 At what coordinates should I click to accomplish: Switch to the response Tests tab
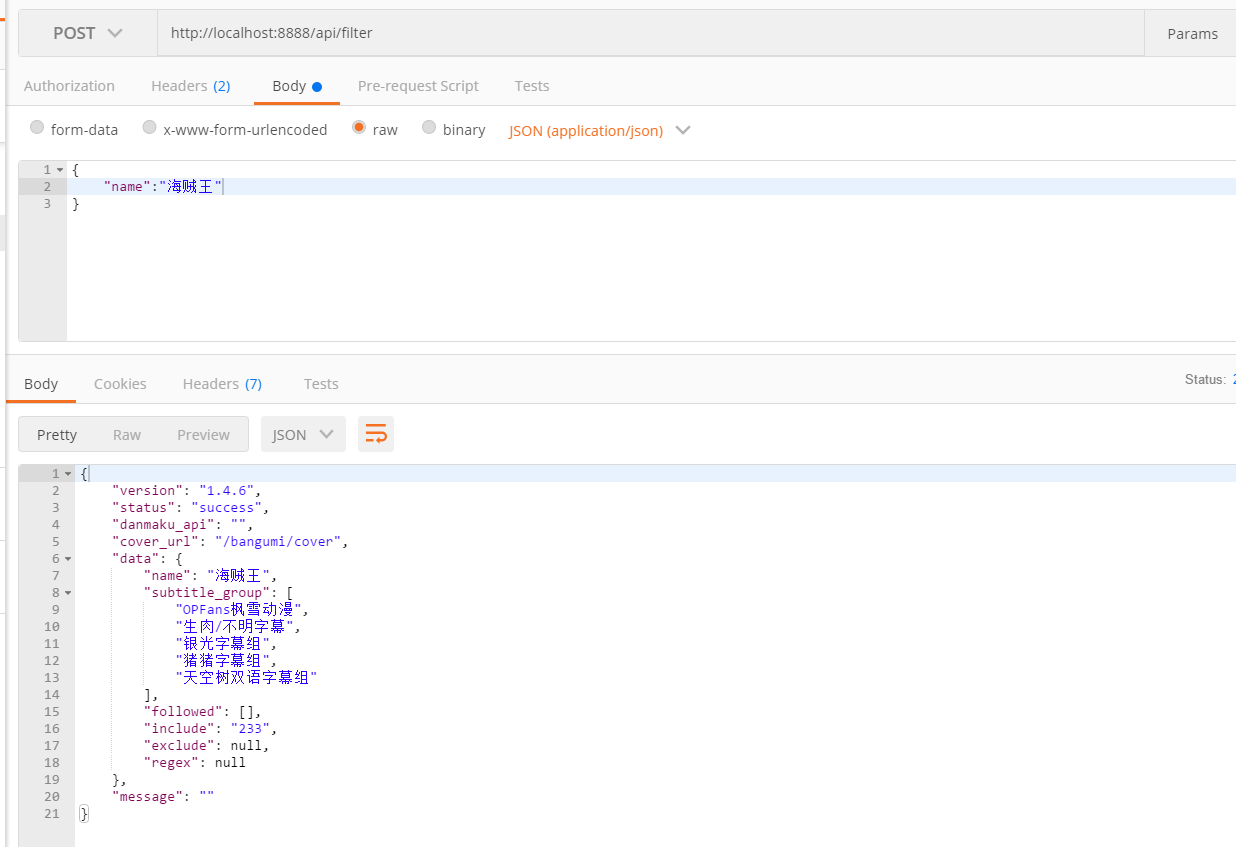(321, 384)
